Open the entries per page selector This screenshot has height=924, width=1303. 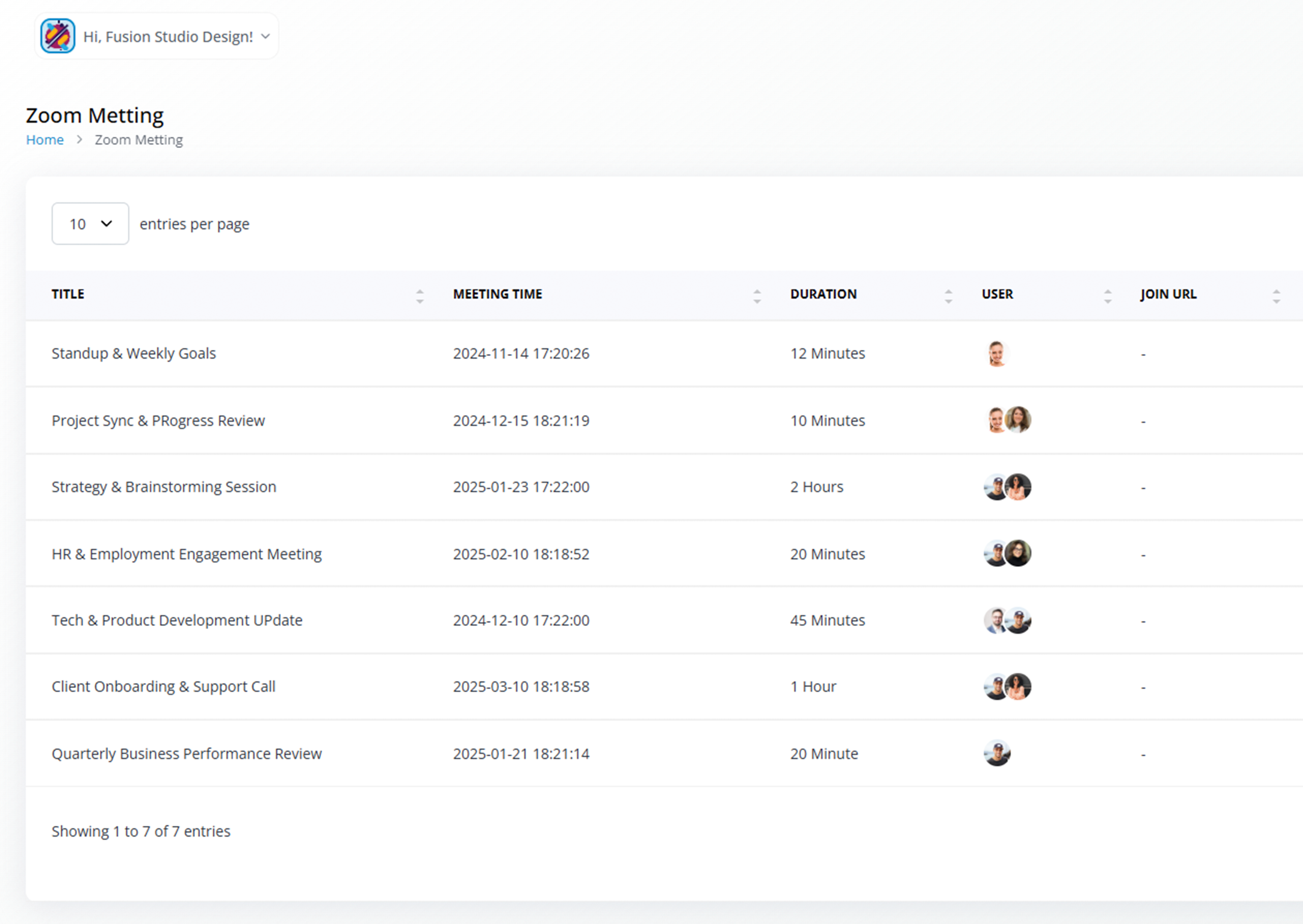point(90,224)
